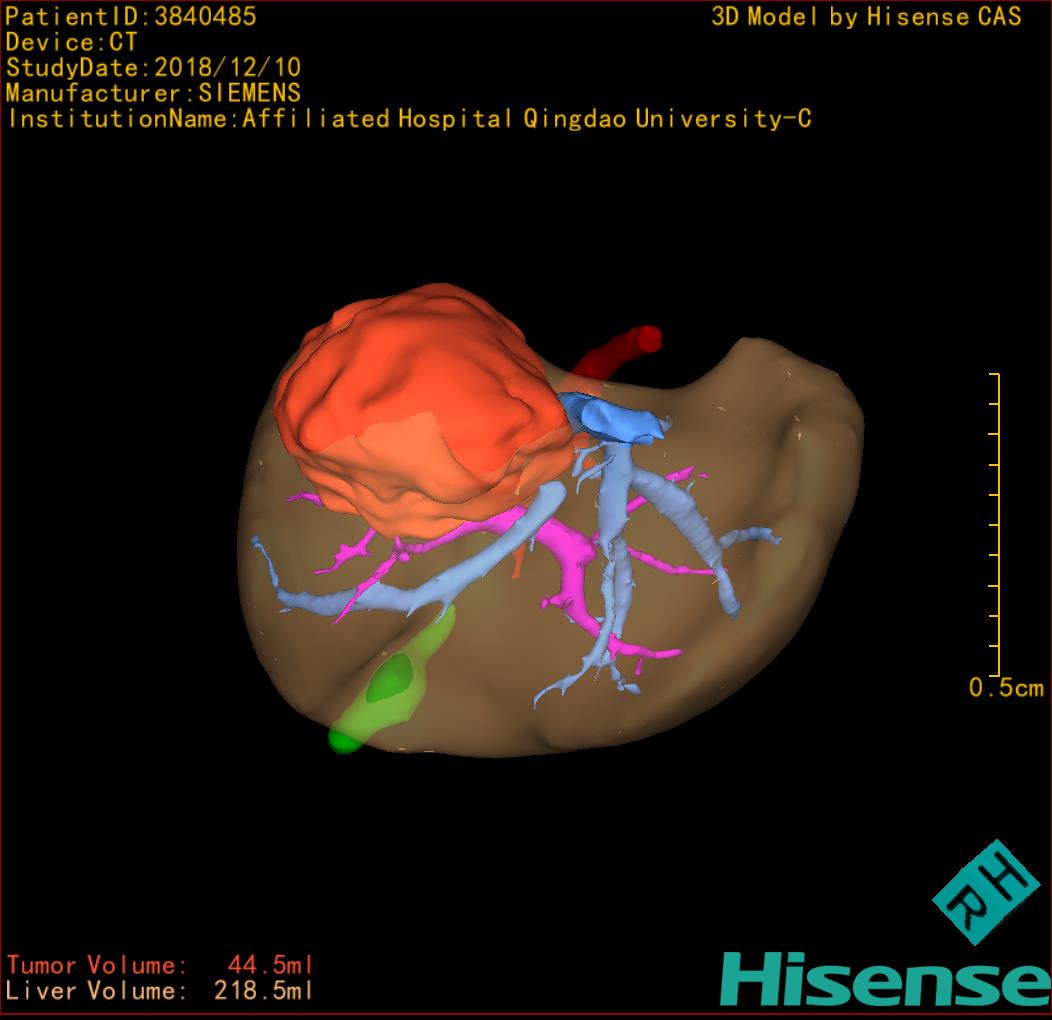Click the PatientID:3840485 text
The height and width of the screenshot is (1020, 1052).
click(131, 16)
